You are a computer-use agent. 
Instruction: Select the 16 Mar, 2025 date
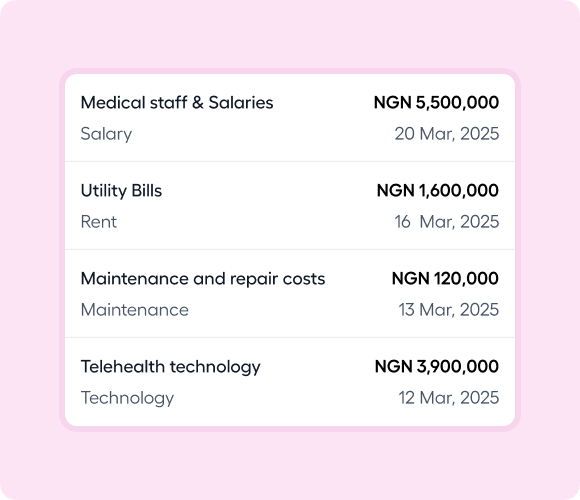[x=447, y=222]
